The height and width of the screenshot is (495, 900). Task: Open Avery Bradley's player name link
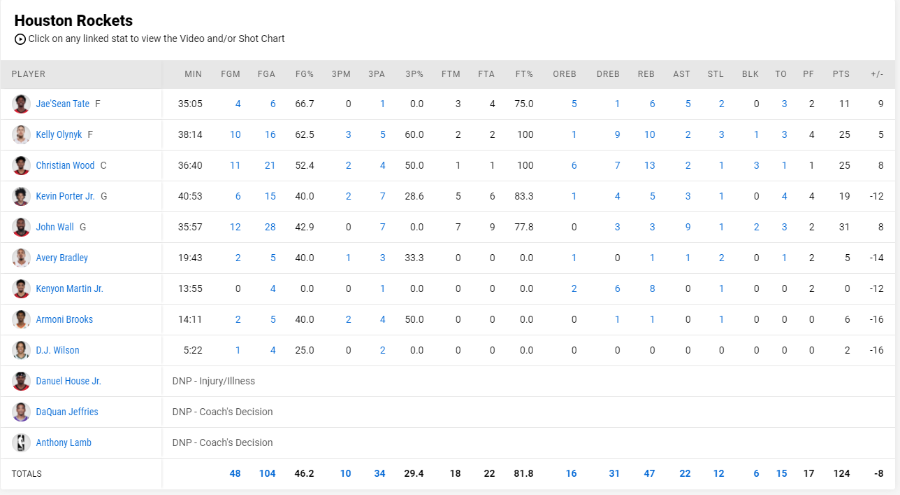point(62,258)
